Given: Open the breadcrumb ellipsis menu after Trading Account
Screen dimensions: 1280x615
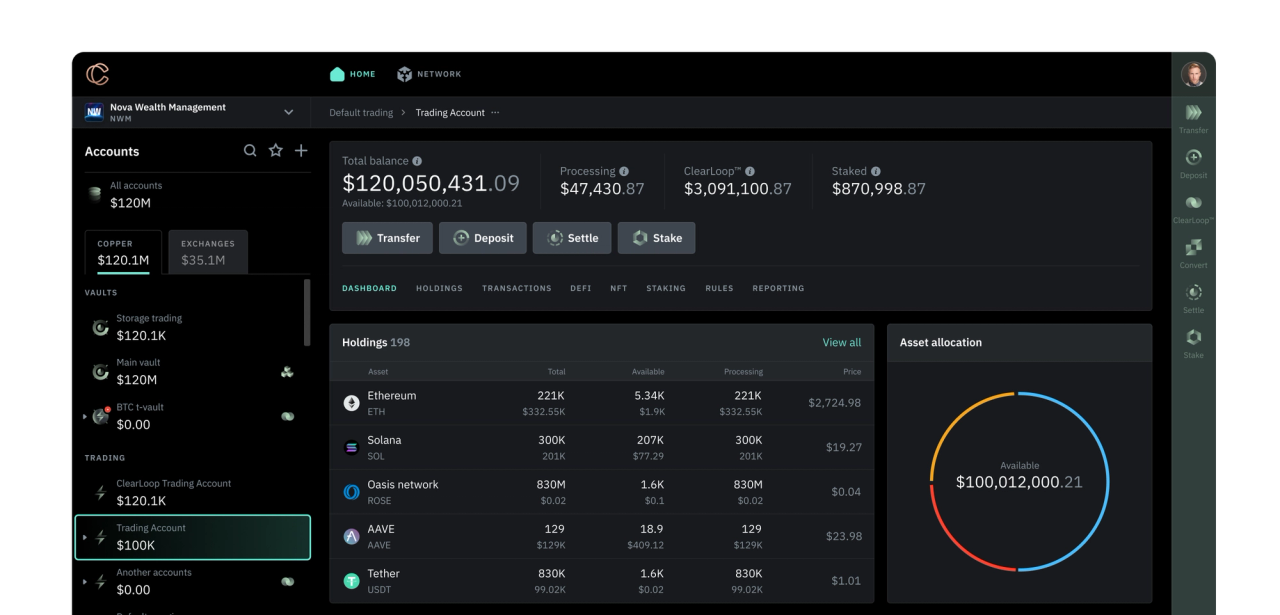Looking at the screenshot, I should click(x=495, y=112).
